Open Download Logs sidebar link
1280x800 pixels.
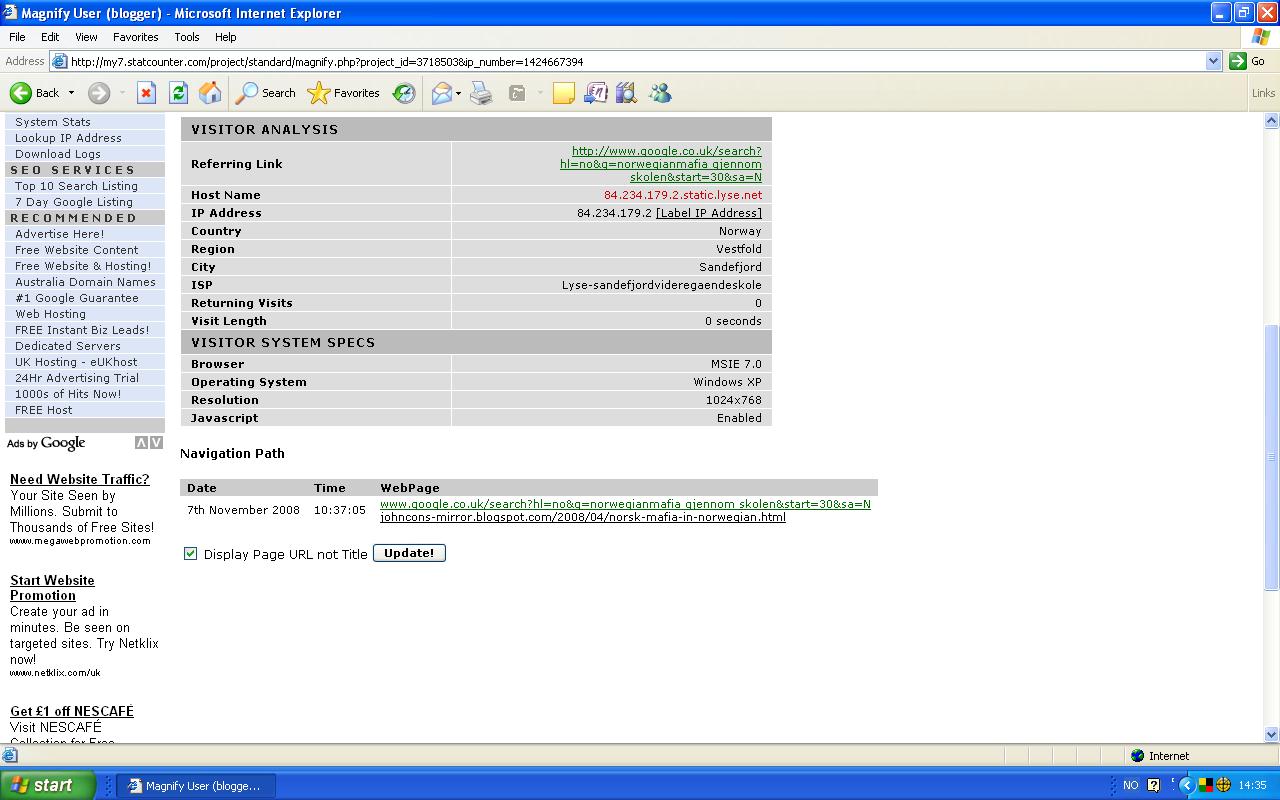click(58, 154)
